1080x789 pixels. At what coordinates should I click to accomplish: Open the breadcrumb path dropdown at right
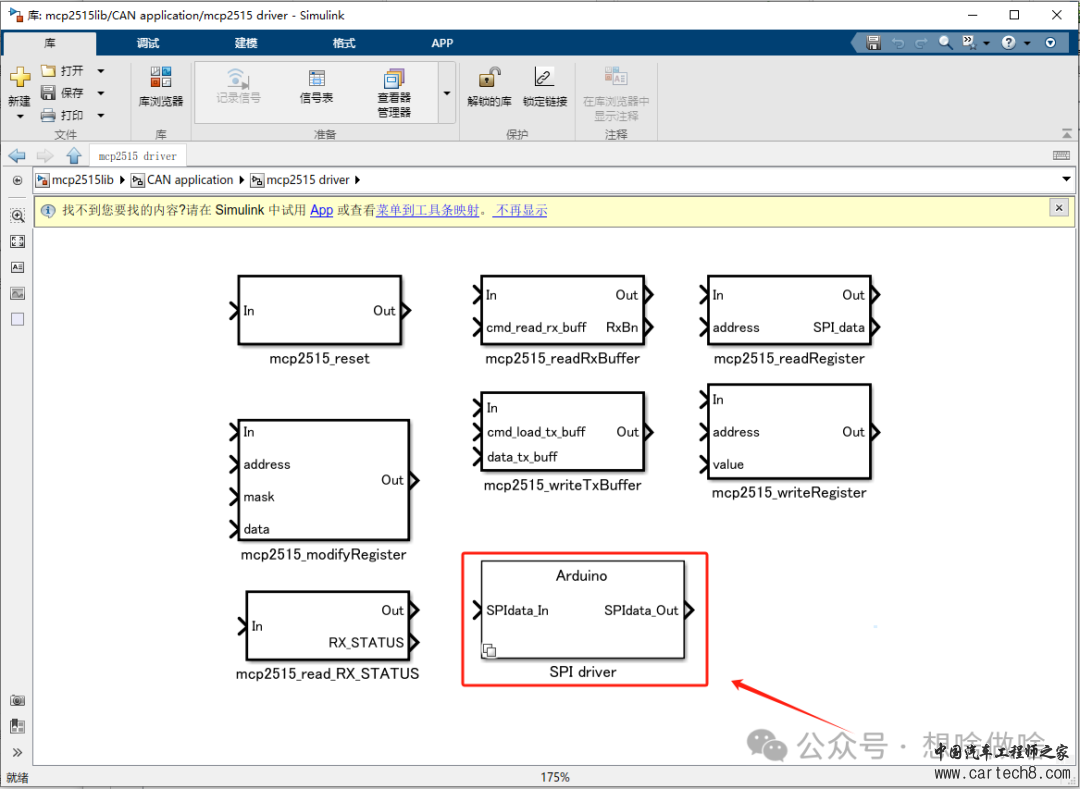[x=1066, y=180]
